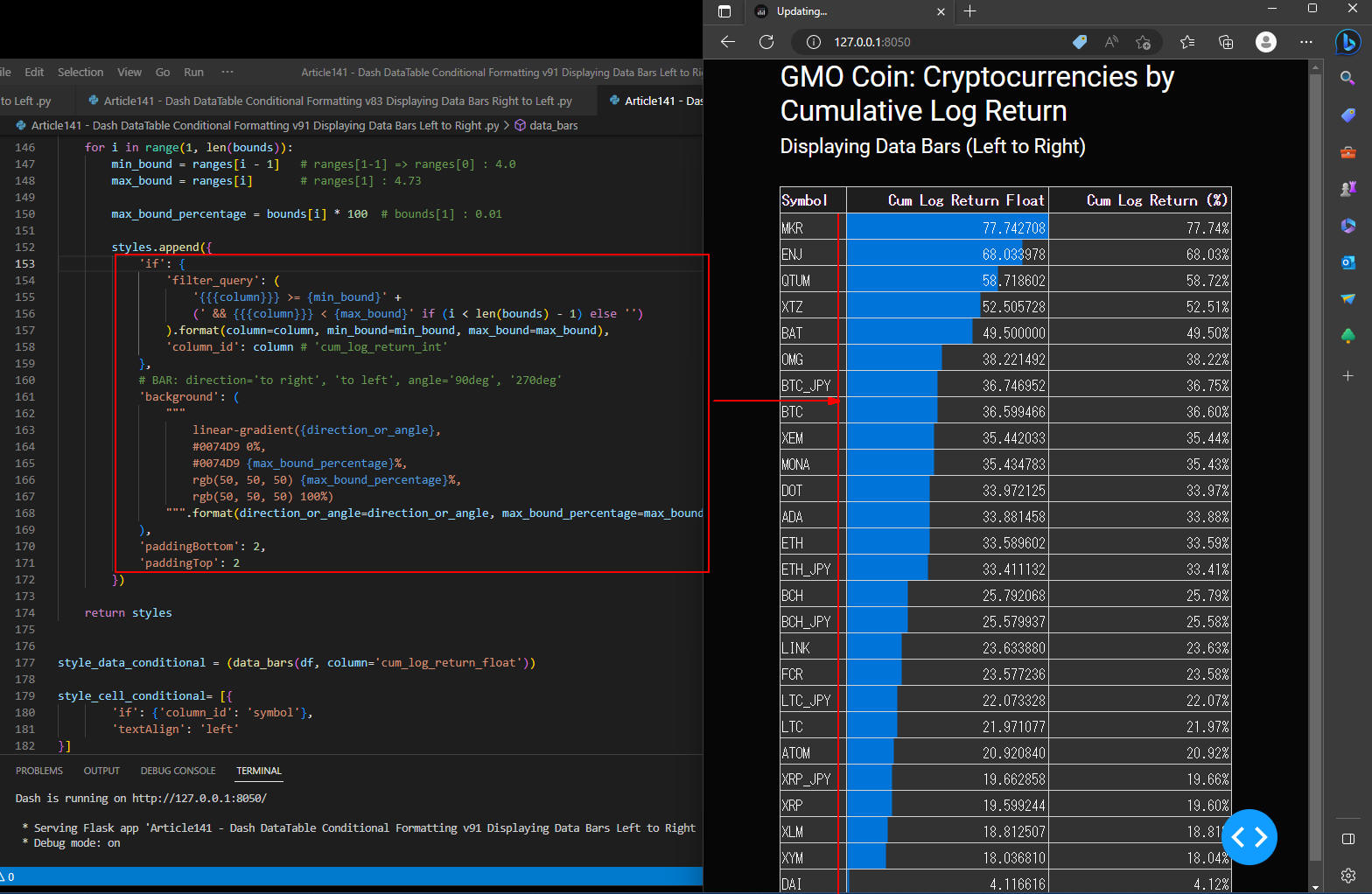Open Shopping tag in Edge sidebar

click(x=1348, y=115)
